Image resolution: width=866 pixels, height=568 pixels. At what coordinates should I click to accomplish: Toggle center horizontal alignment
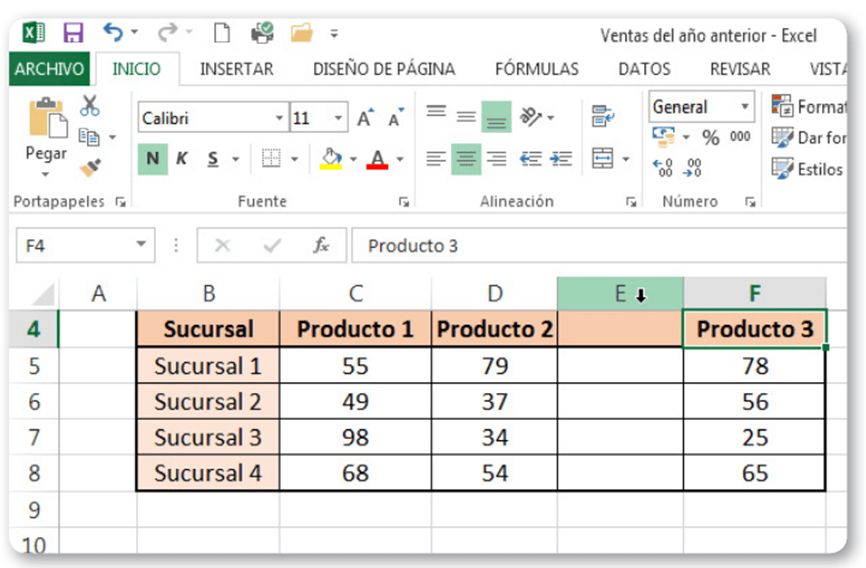(x=466, y=159)
